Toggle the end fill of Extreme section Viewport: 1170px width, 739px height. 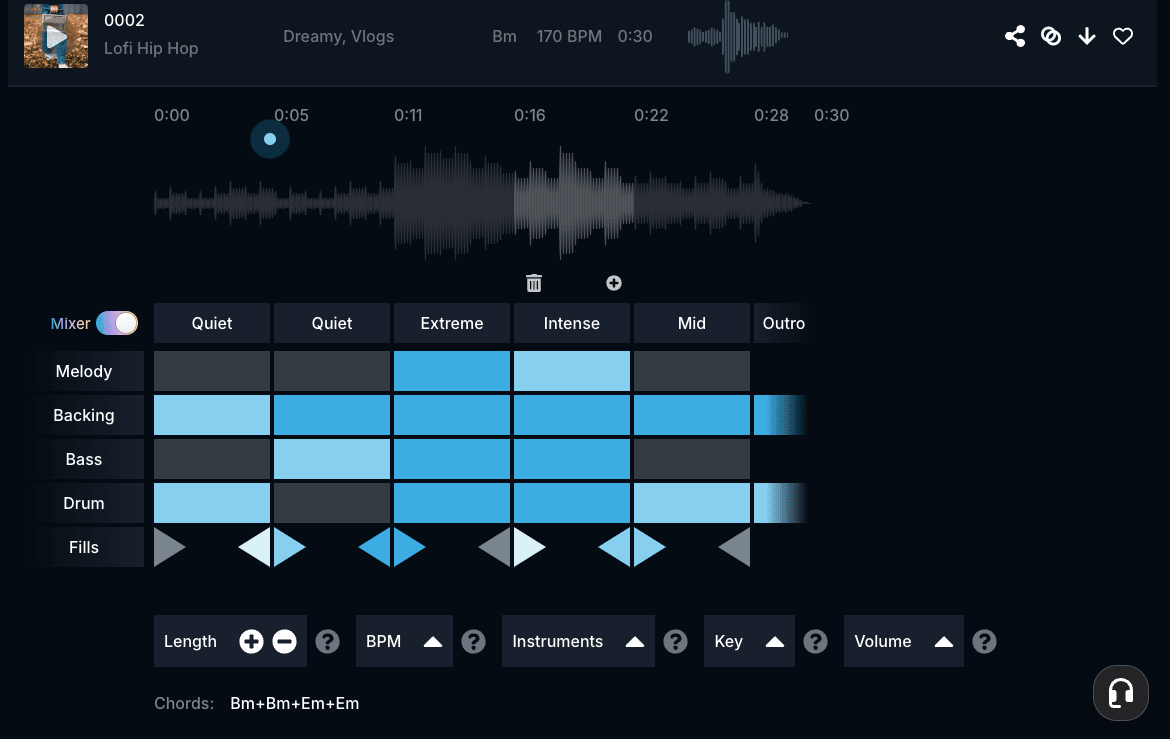tap(495, 547)
